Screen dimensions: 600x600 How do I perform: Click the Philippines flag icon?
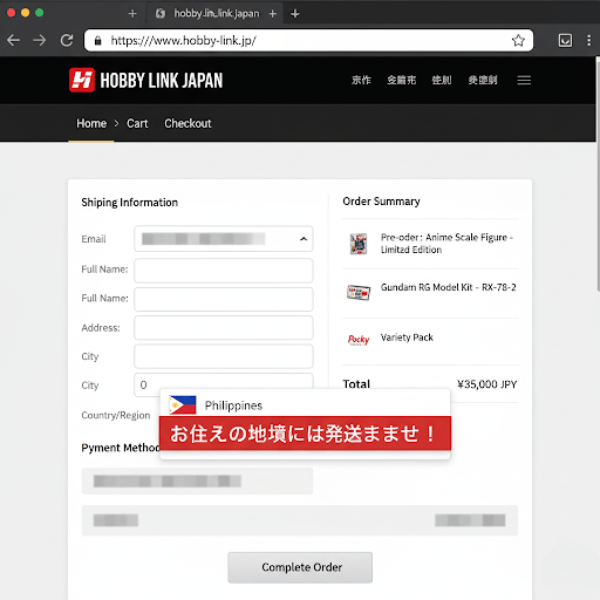pos(183,405)
